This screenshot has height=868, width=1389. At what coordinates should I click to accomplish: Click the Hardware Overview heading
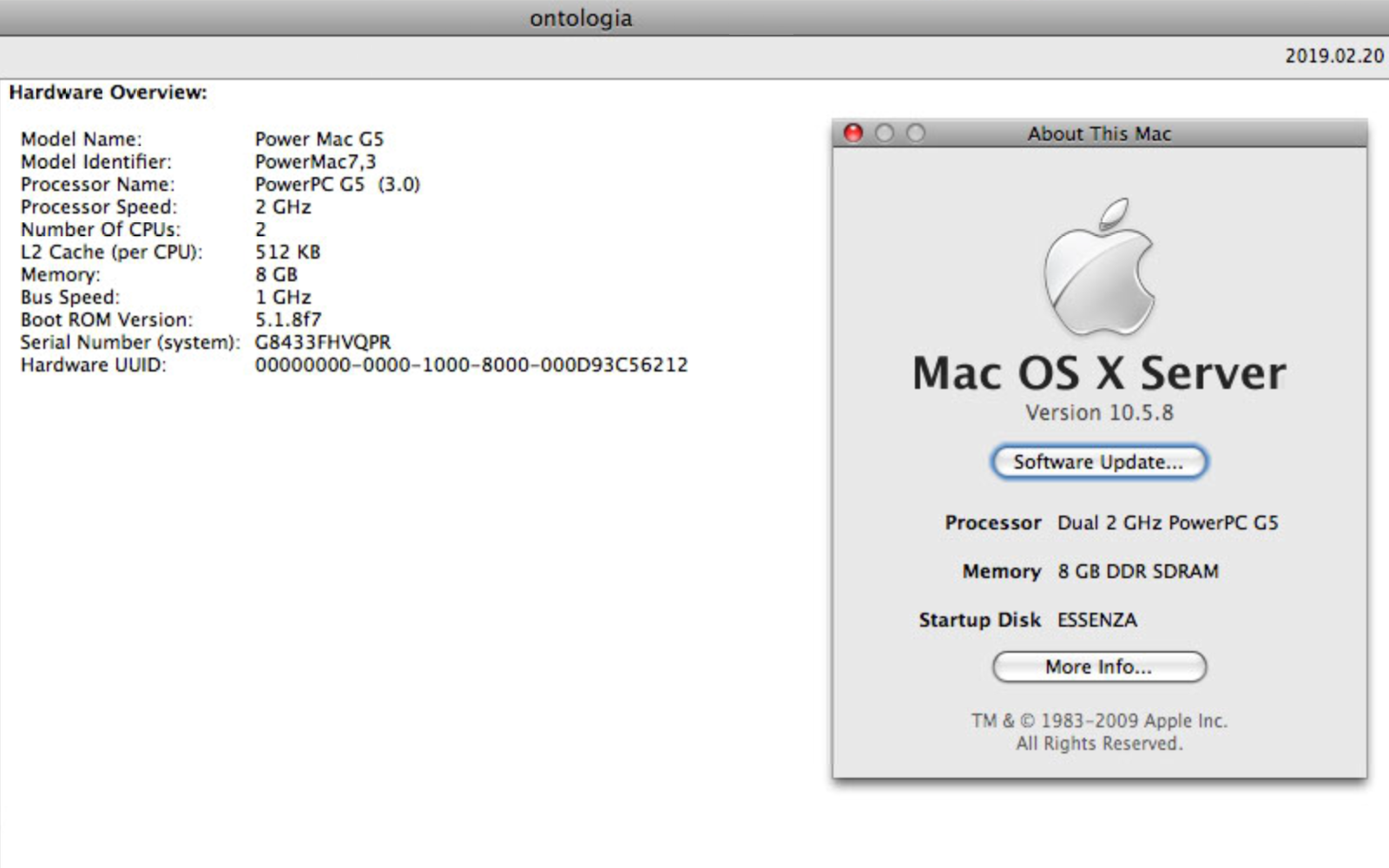click(x=109, y=92)
